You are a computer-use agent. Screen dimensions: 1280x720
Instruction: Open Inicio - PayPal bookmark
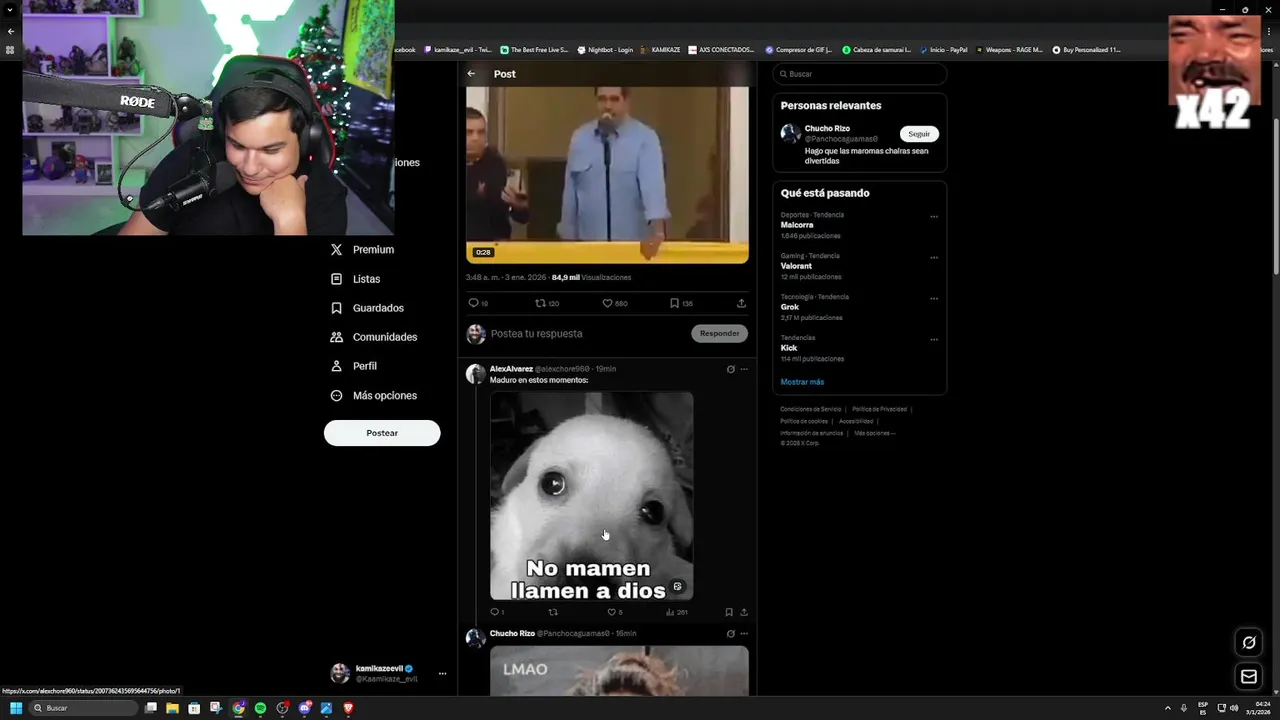(x=943, y=49)
